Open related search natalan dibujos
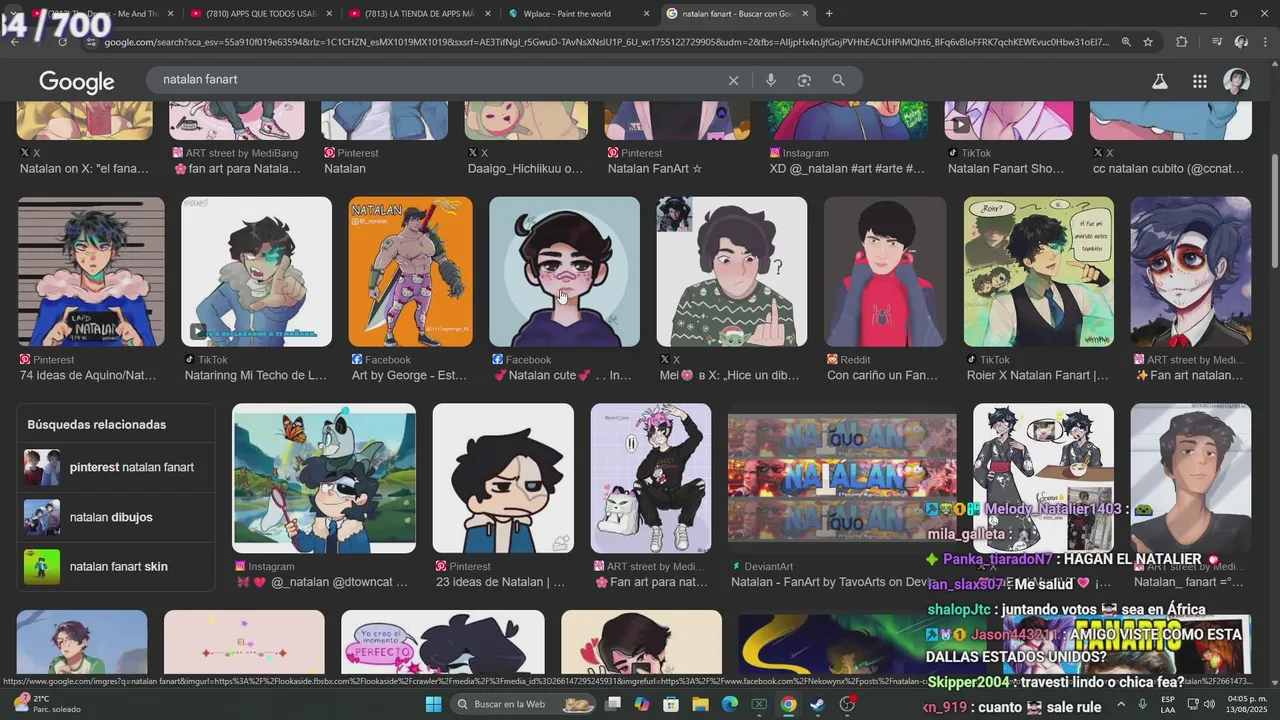Image resolution: width=1280 pixels, height=720 pixels. 116,517
